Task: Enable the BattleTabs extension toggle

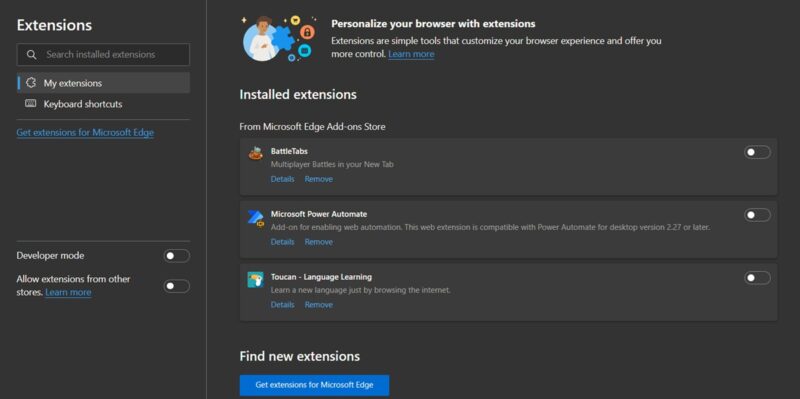Action: [x=757, y=152]
